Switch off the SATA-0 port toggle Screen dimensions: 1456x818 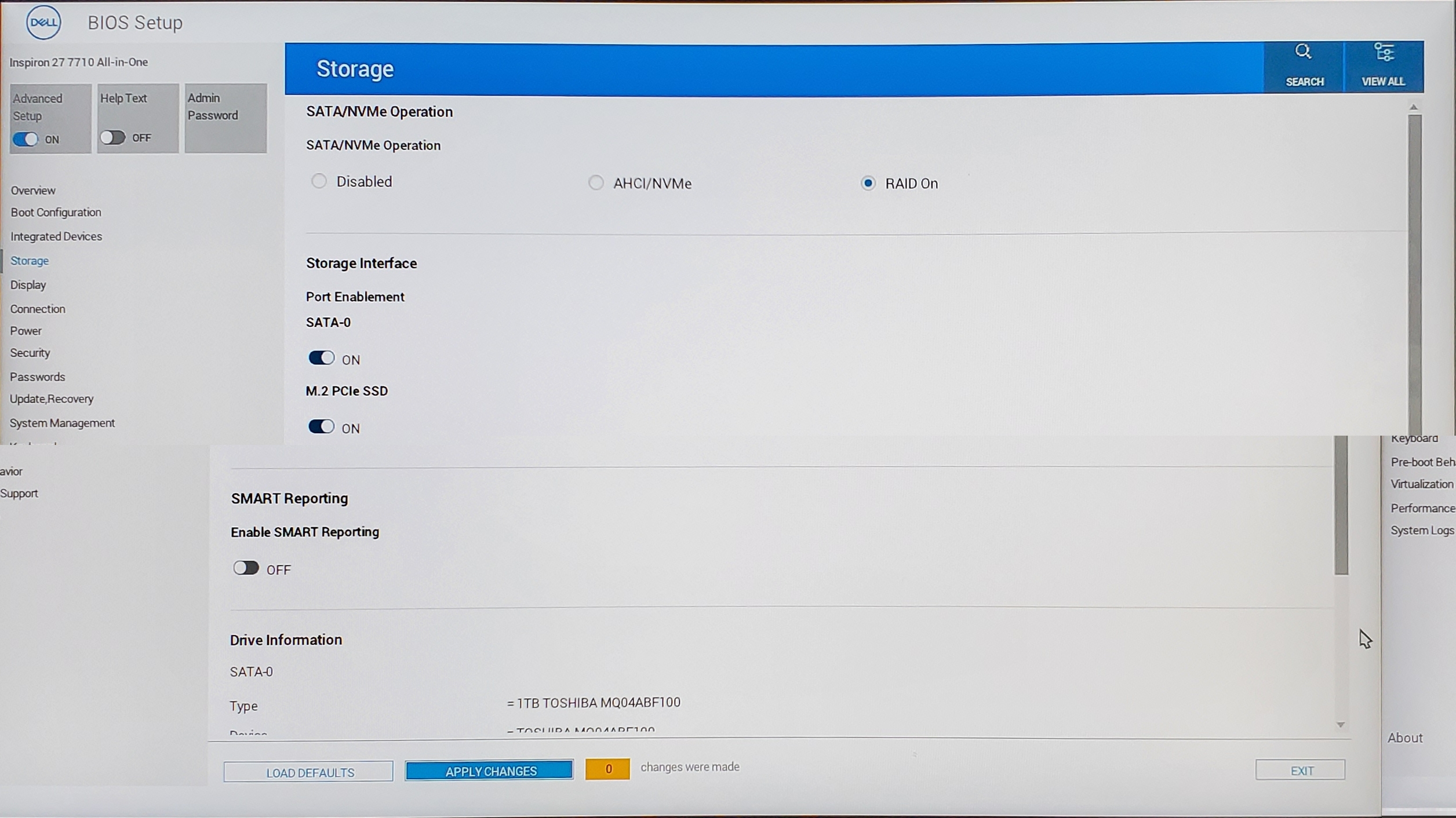click(321, 358)
